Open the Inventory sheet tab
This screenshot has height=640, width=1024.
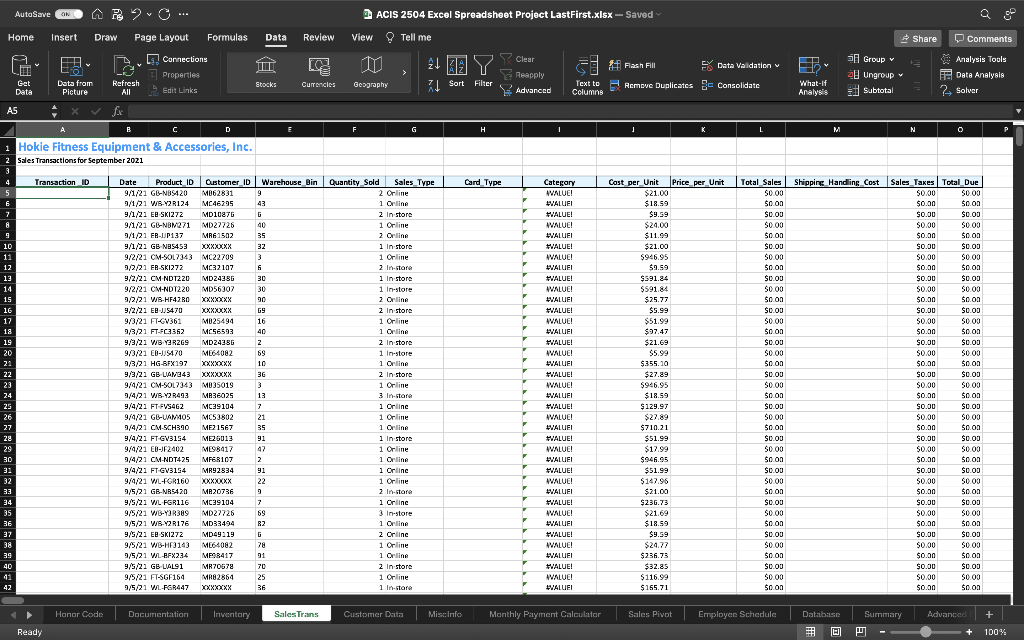(231, 614)
